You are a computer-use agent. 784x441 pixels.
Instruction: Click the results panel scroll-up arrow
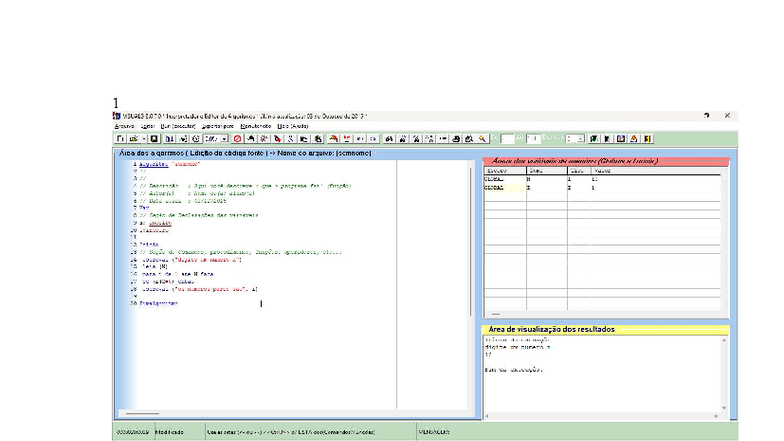(724, 340)
